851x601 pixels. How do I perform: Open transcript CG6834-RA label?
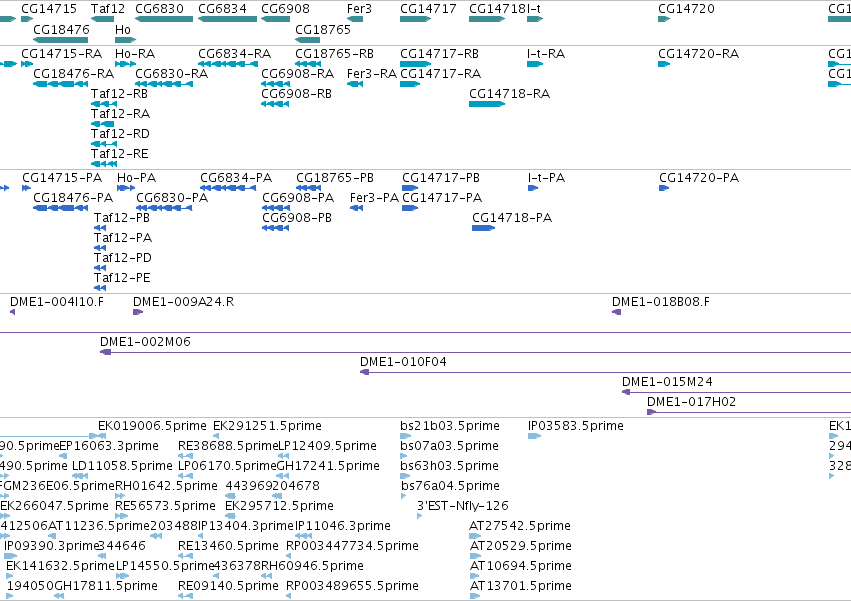pyautogui.click(x=234, y=54)
